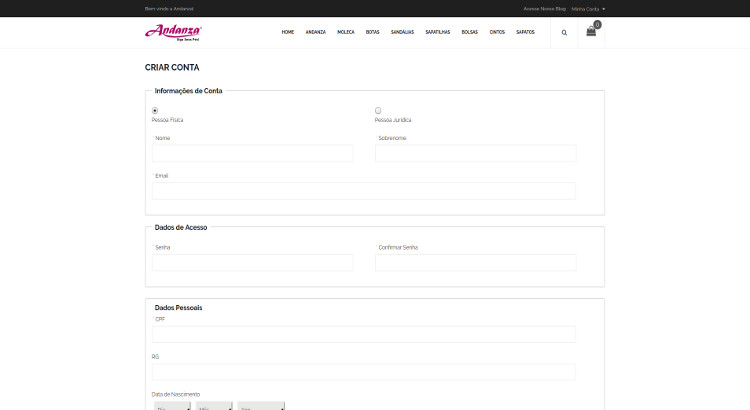Image resolution: width=750 pixels, height=410 pixels.
Task: Focus the RG input field
Action: (364, 372)
